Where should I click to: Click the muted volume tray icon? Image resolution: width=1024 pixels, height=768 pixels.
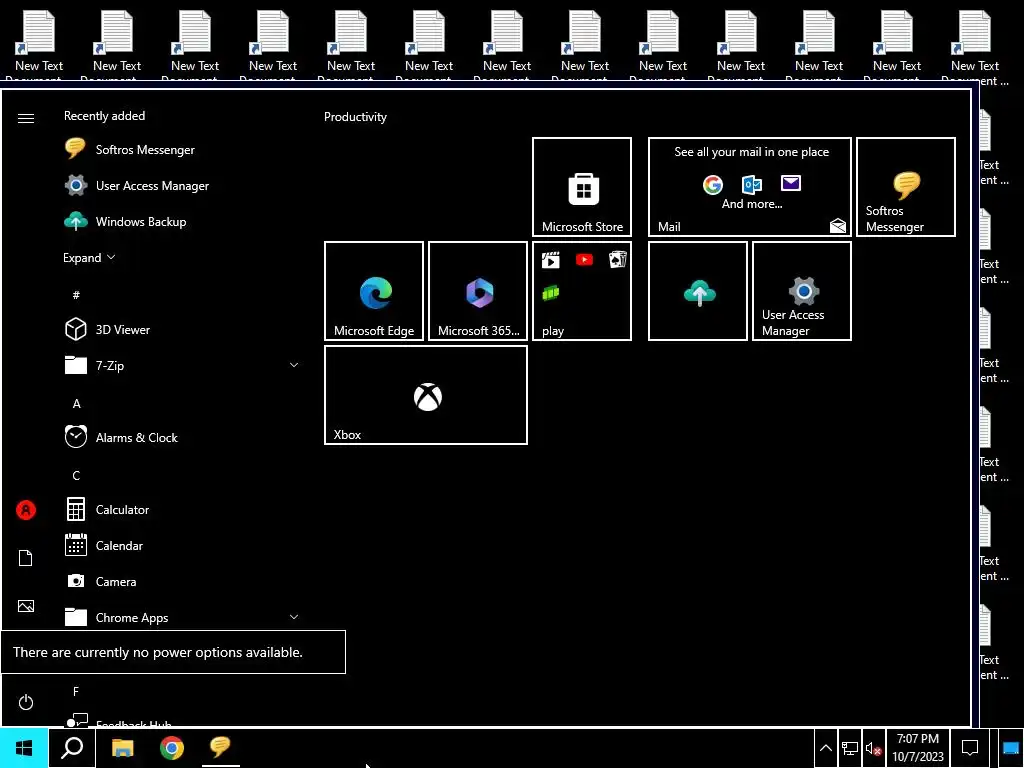[873, 749]
